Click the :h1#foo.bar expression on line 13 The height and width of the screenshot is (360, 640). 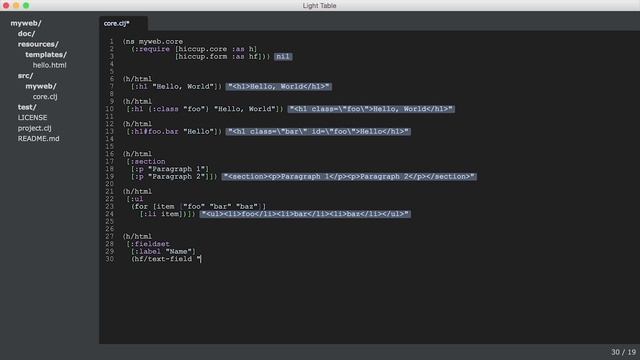click(x=174, y=131)
